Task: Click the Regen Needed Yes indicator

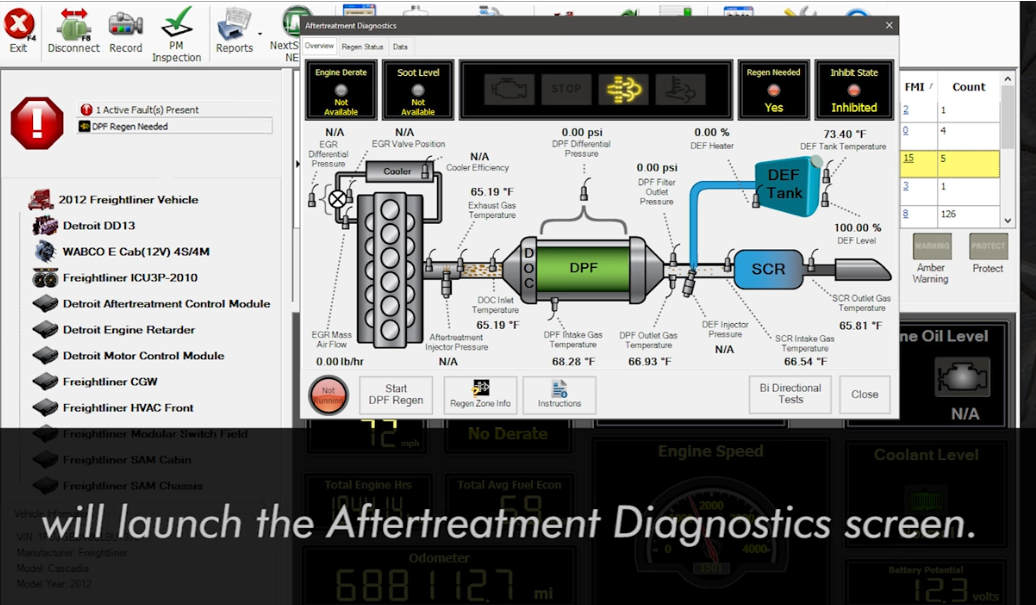Action: point(773,90)
